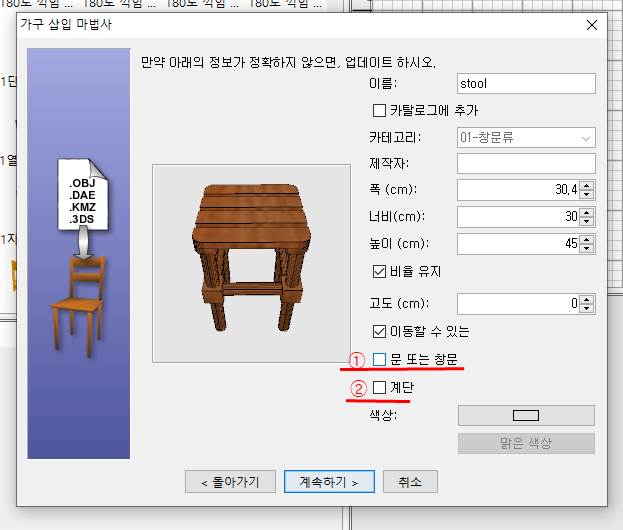This screenshot has width=623, height=530.
Task: Check the 계단 checkbox
Action: (x=379, y=387)
